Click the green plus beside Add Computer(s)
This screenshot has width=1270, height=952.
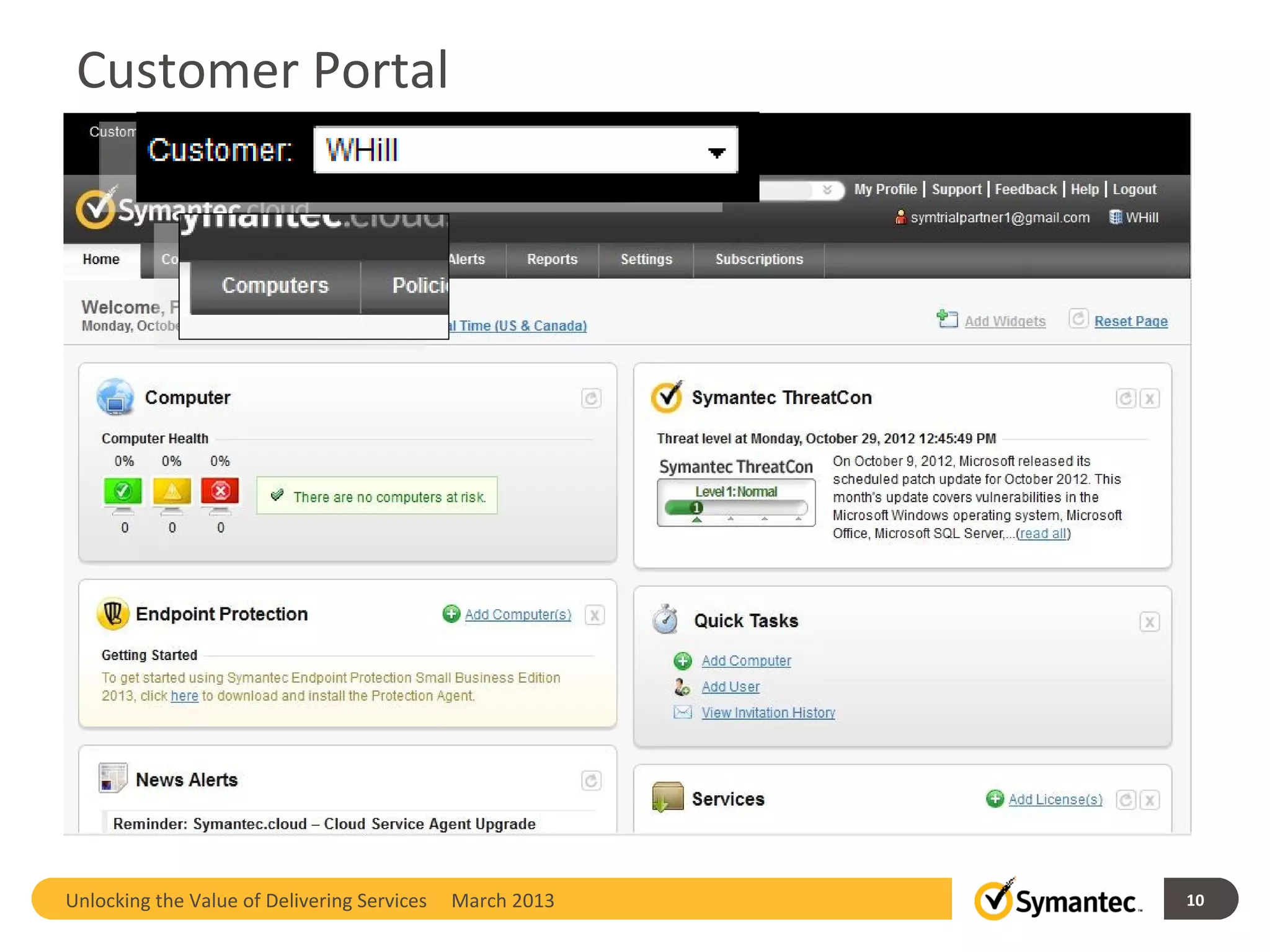451,614
